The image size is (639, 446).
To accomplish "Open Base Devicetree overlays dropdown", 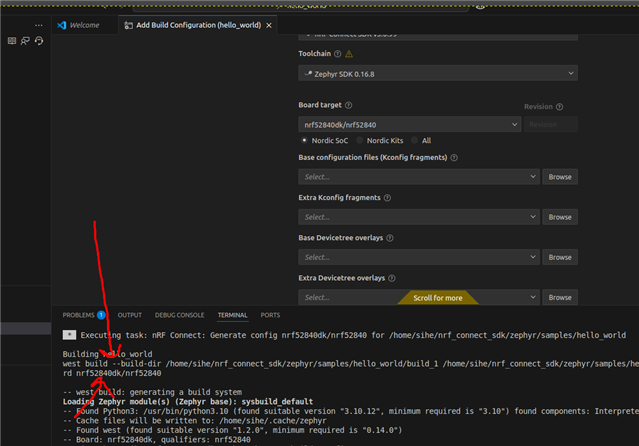I will point(419,257).
